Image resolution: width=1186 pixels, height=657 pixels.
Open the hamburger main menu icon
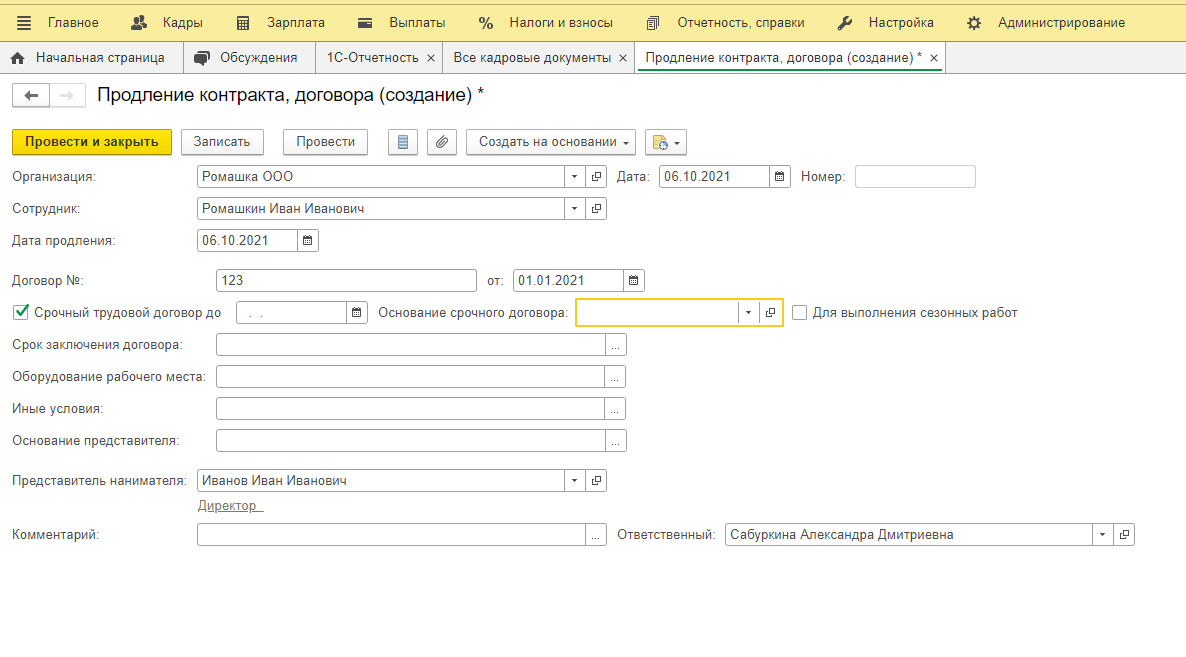coord(24,22)
